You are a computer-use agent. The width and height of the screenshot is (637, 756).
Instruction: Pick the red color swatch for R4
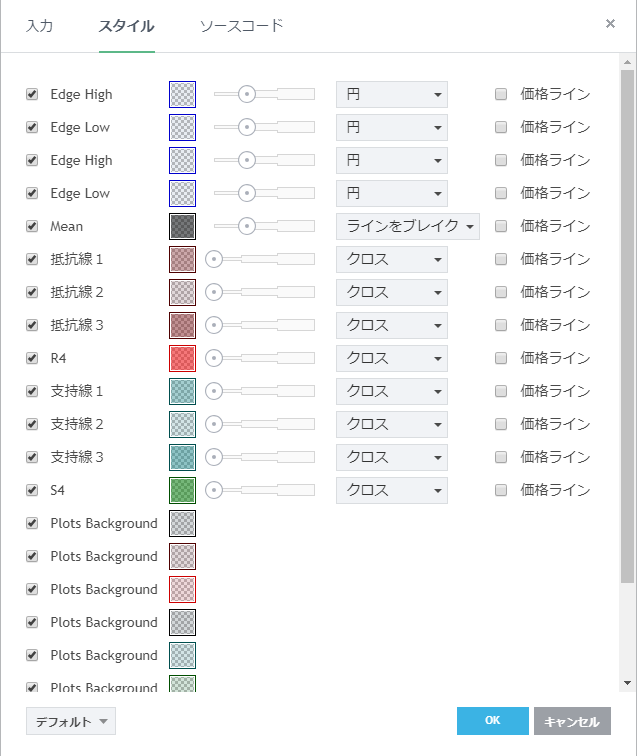pos(182,358)
